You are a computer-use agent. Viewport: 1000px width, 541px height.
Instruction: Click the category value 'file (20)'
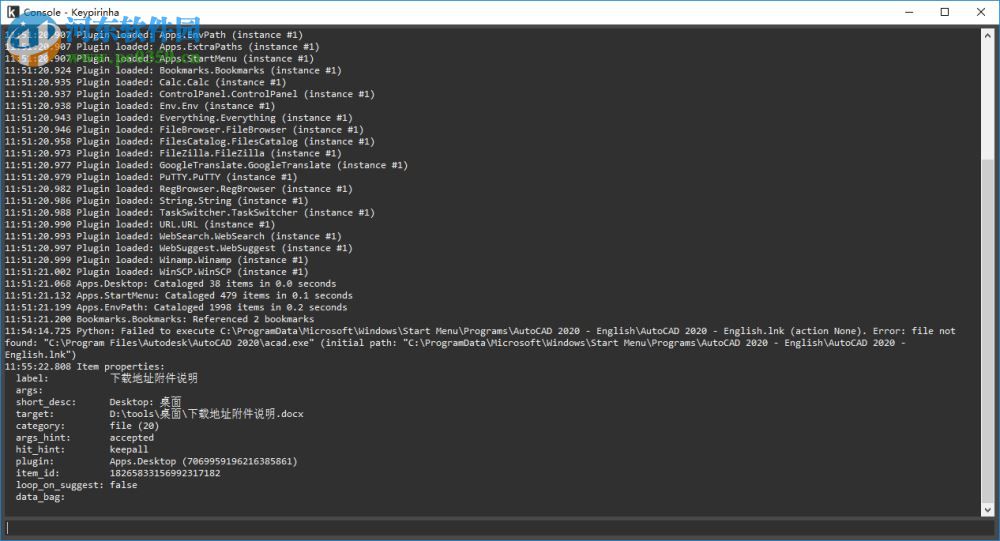[134, 426]
